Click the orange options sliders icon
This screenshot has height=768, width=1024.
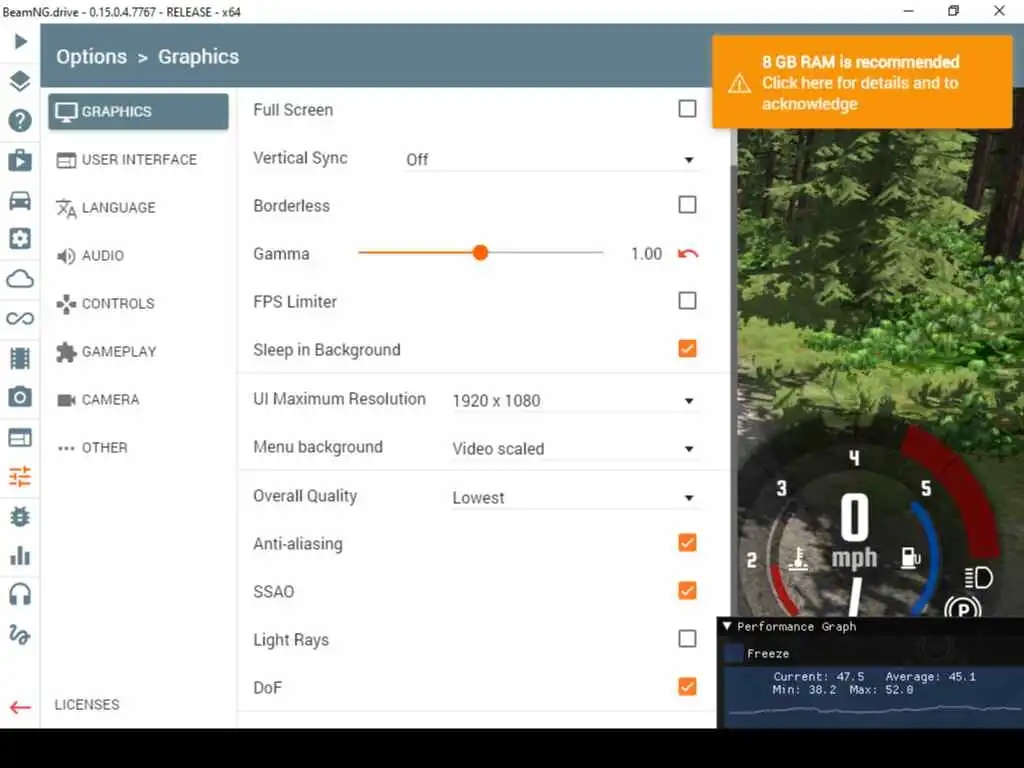click(x=20, y=477)
